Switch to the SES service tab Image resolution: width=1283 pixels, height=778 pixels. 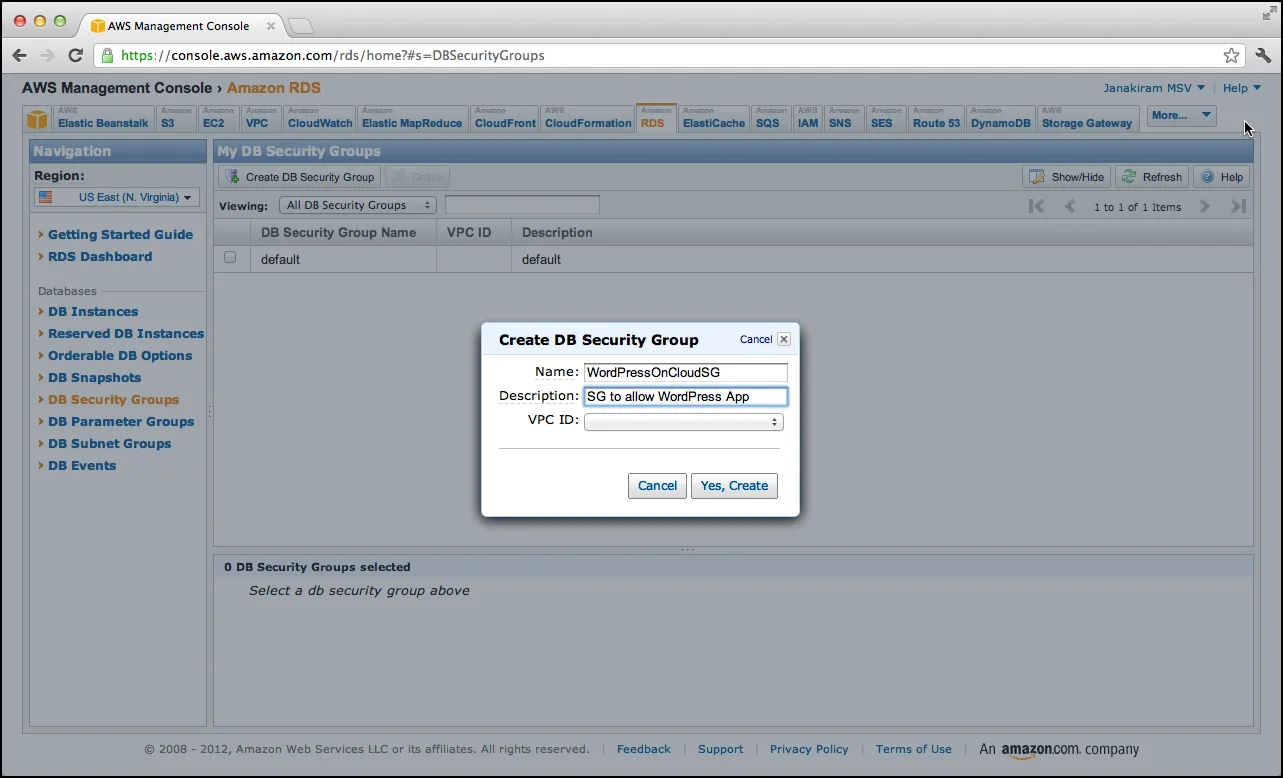886,118
